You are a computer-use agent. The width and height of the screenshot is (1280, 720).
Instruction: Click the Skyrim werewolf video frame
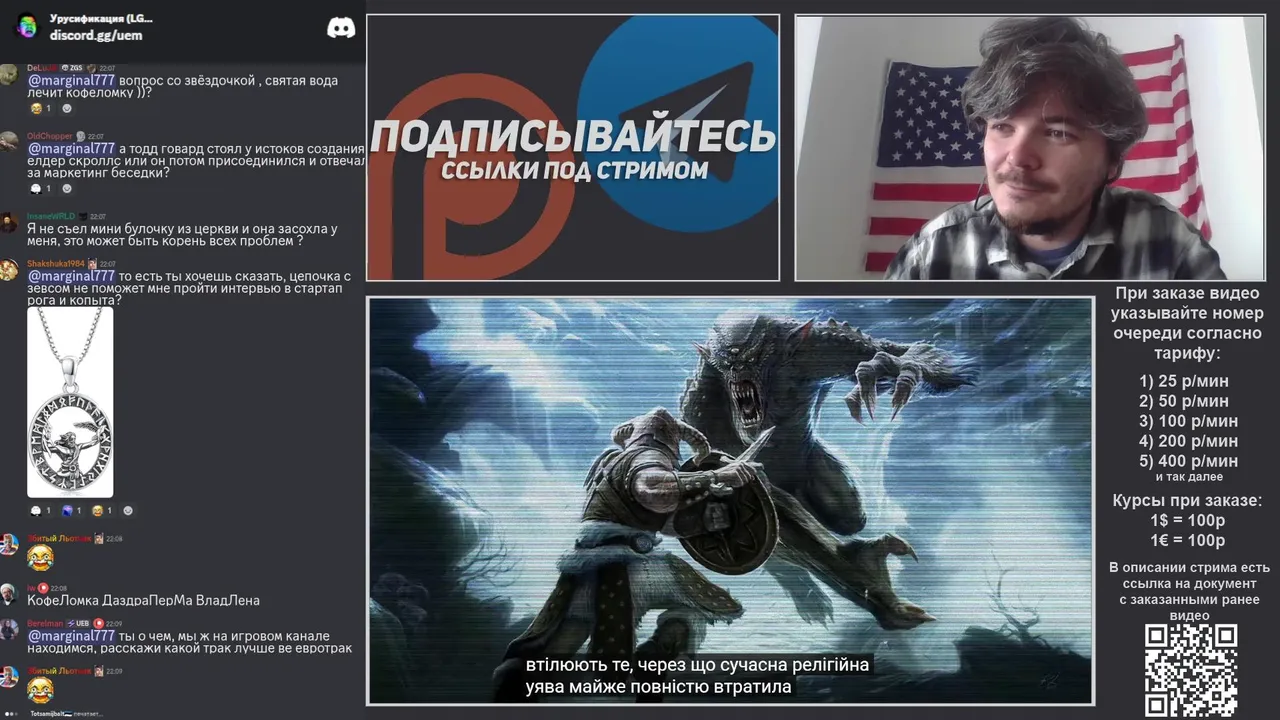(730, 500)
